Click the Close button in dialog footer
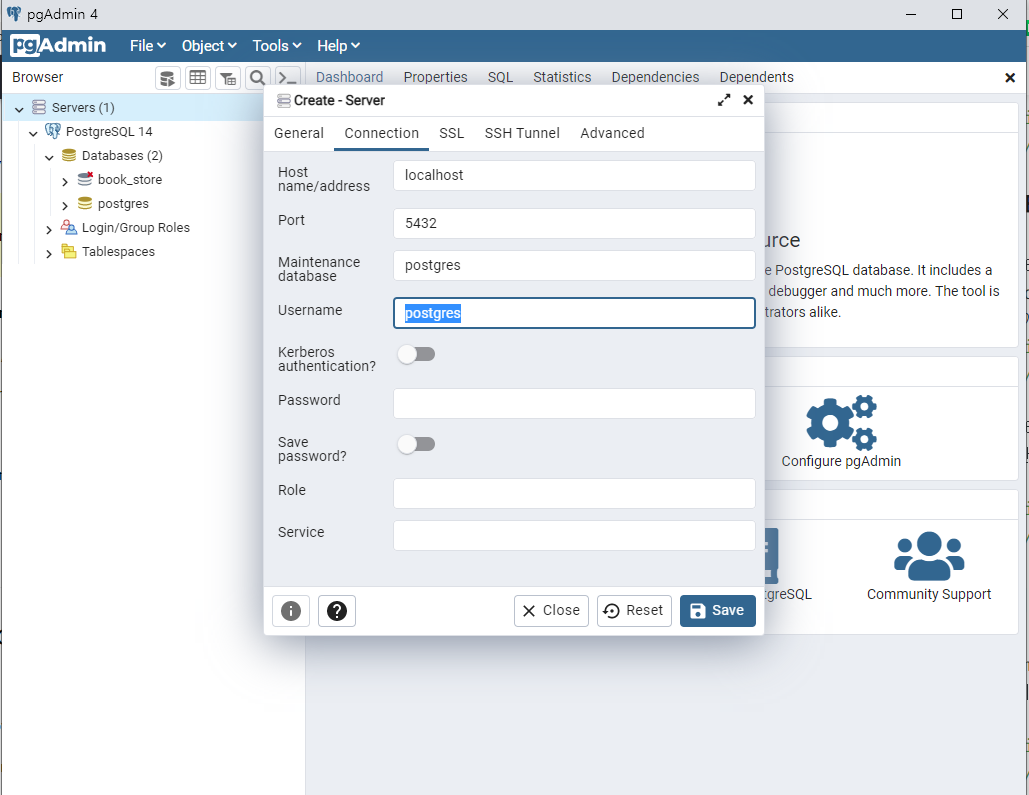1029x795 pixels. pyautogui.click(x=551, y=611)
